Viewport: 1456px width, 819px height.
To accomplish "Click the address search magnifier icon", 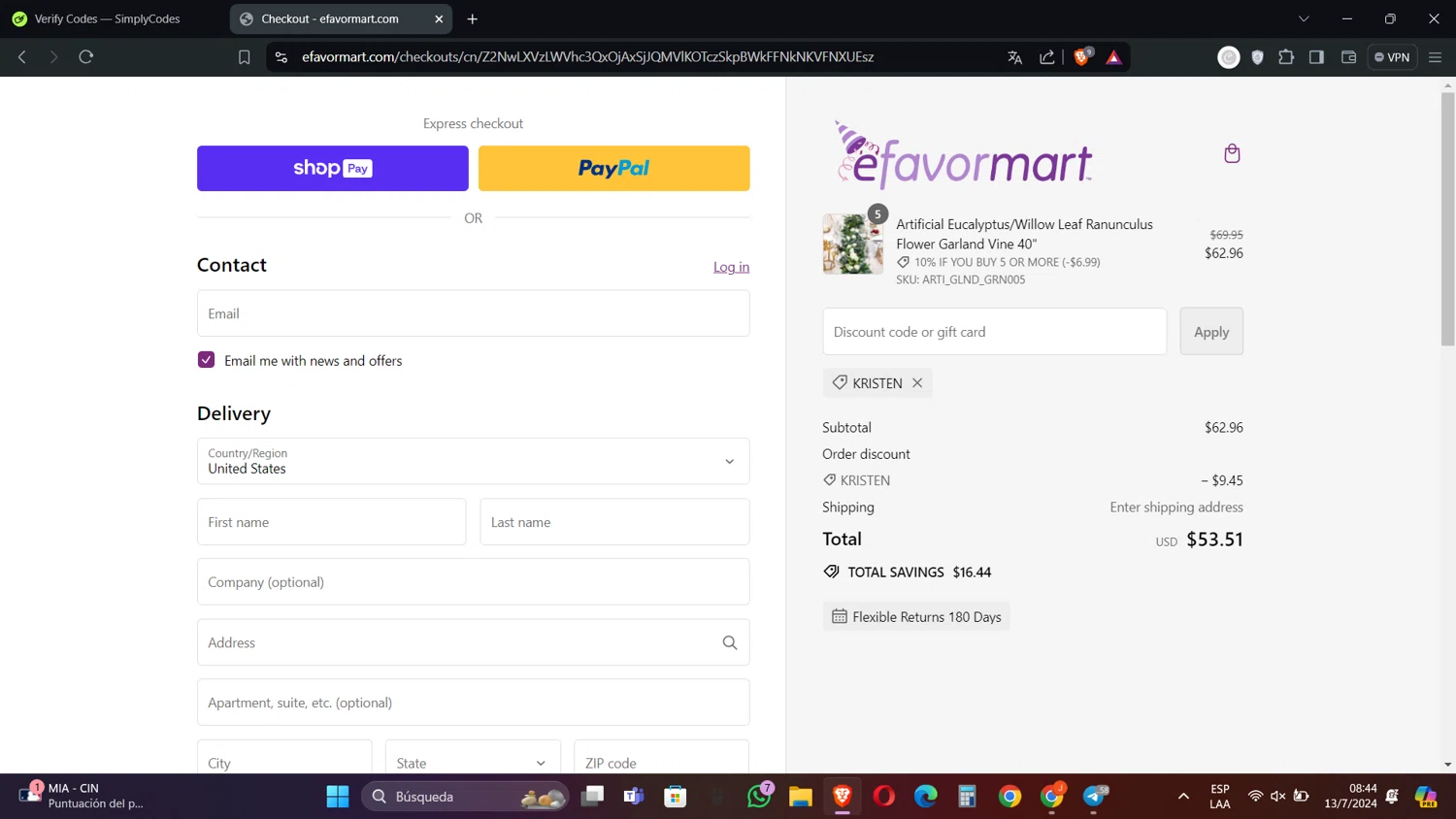I will 730,642.
